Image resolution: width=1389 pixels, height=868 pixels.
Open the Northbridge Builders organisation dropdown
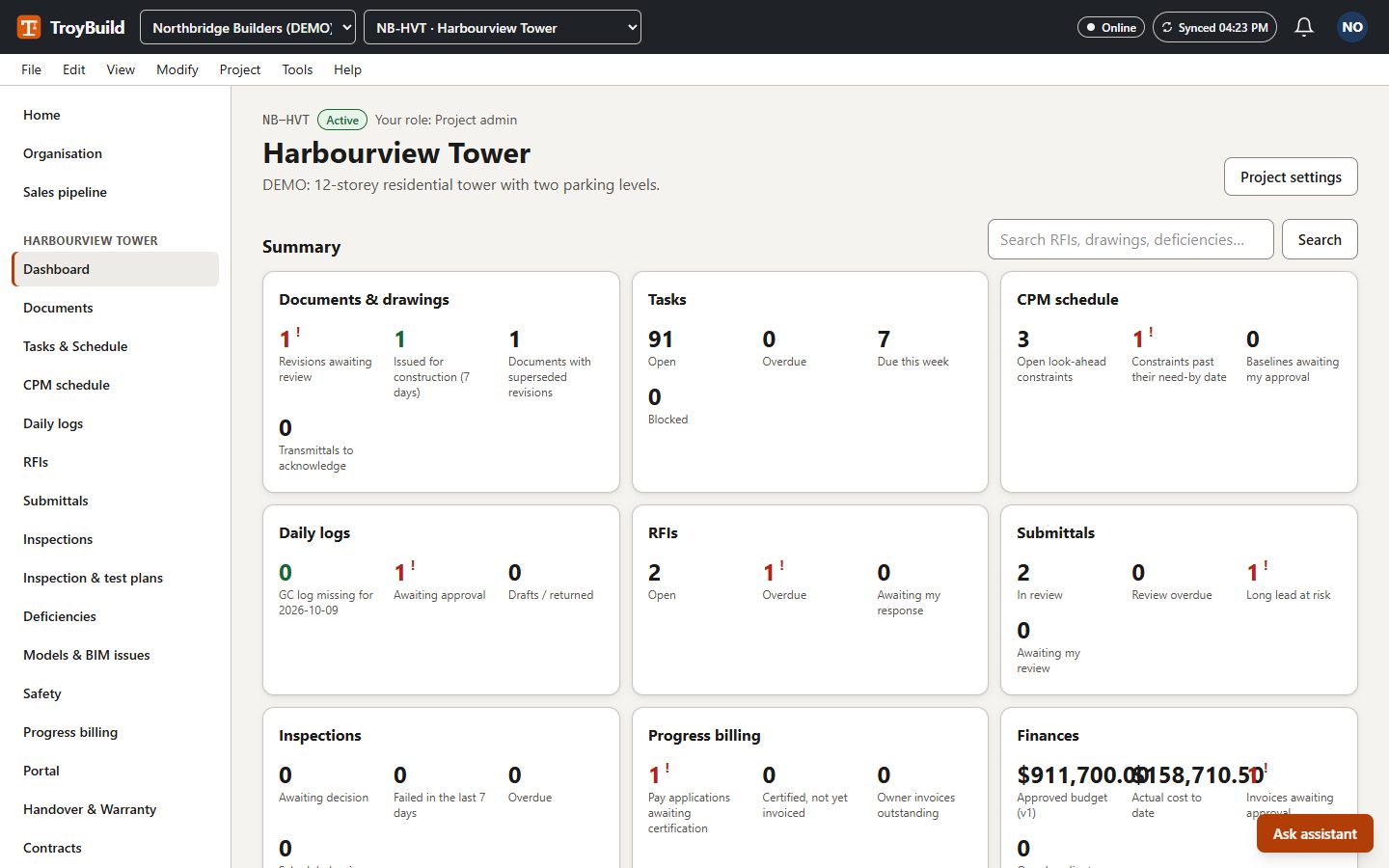pos(248,27)
